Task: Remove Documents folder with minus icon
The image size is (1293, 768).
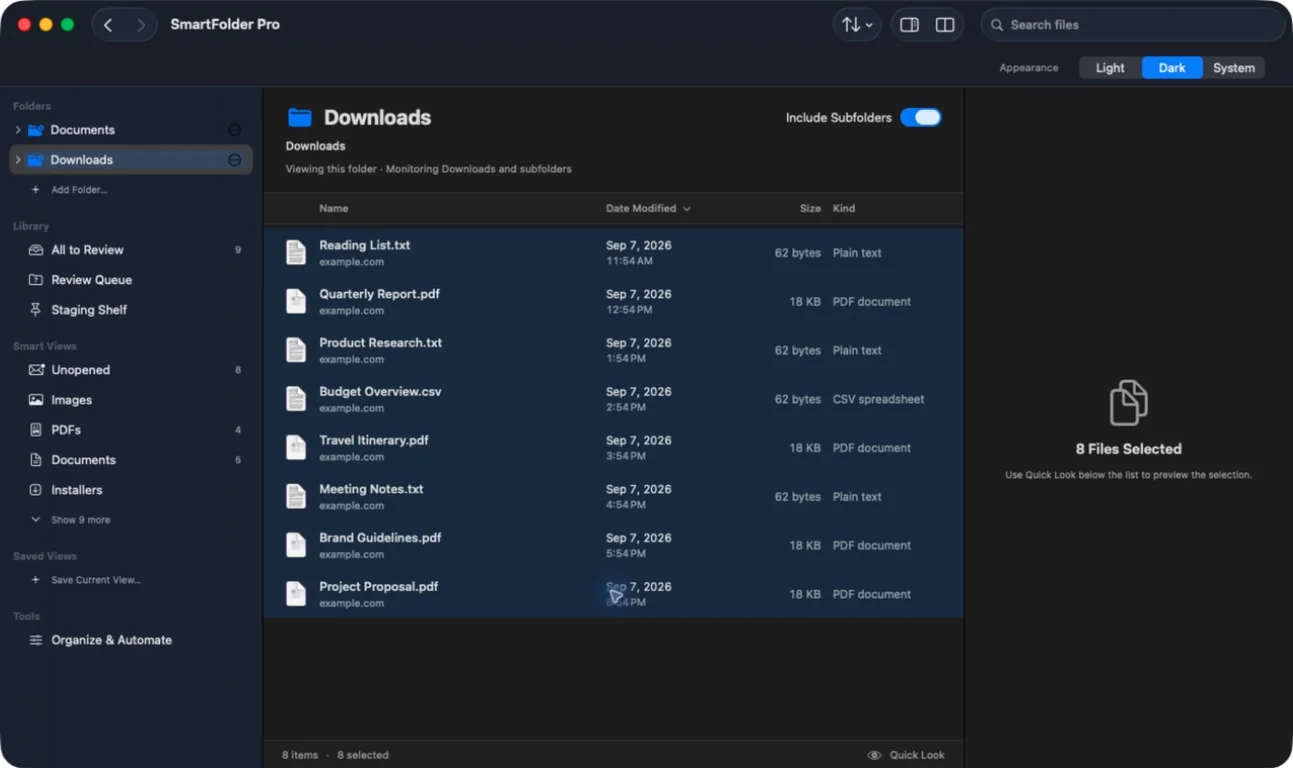Action: click(234, 130)
